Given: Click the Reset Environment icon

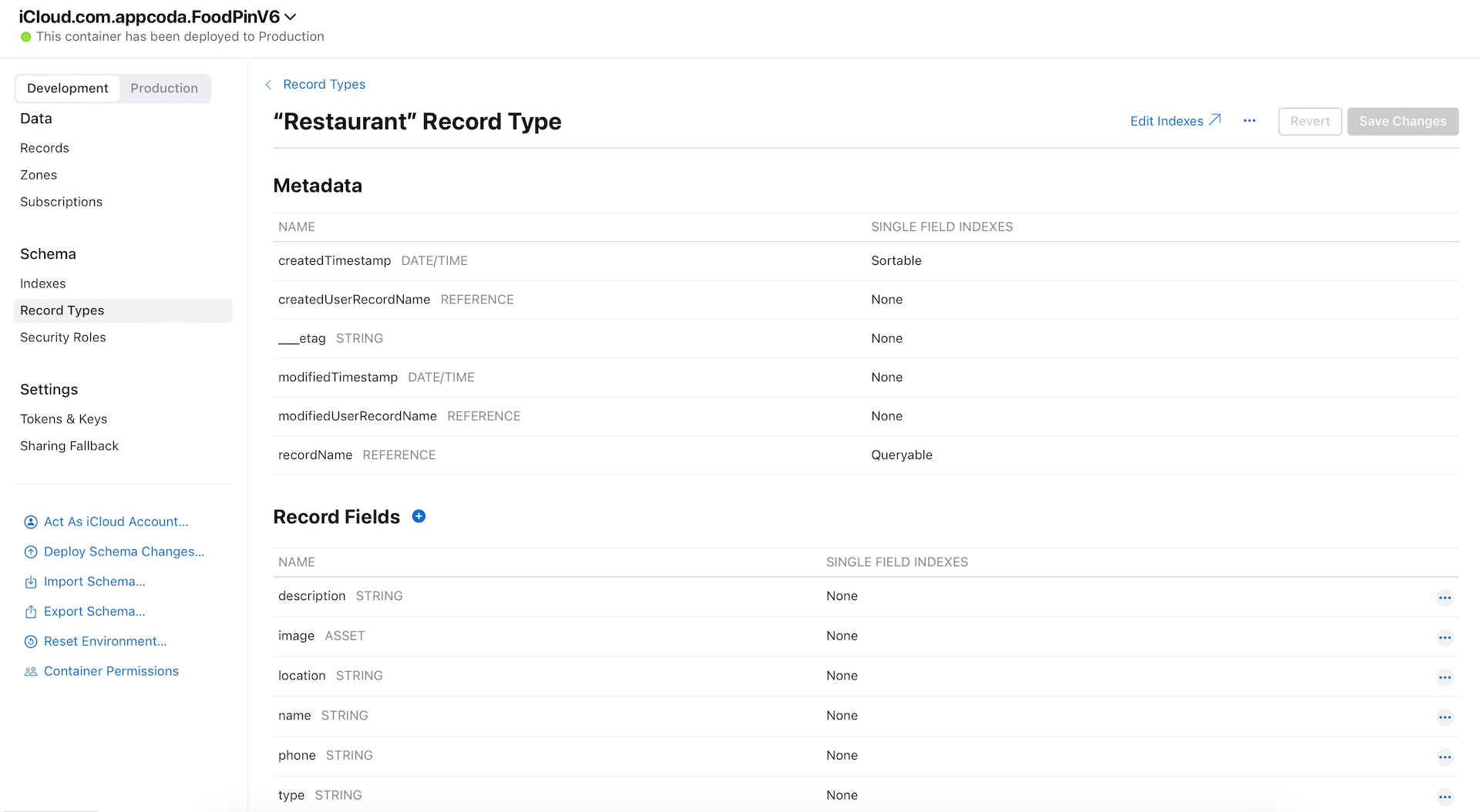Looking at the screenshot, I should (31, 642).
